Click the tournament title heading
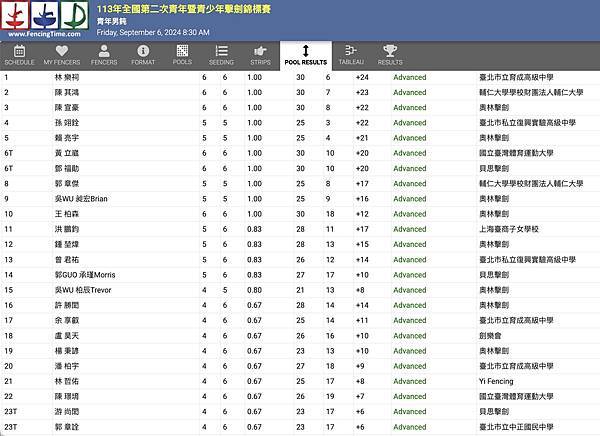 184,9
